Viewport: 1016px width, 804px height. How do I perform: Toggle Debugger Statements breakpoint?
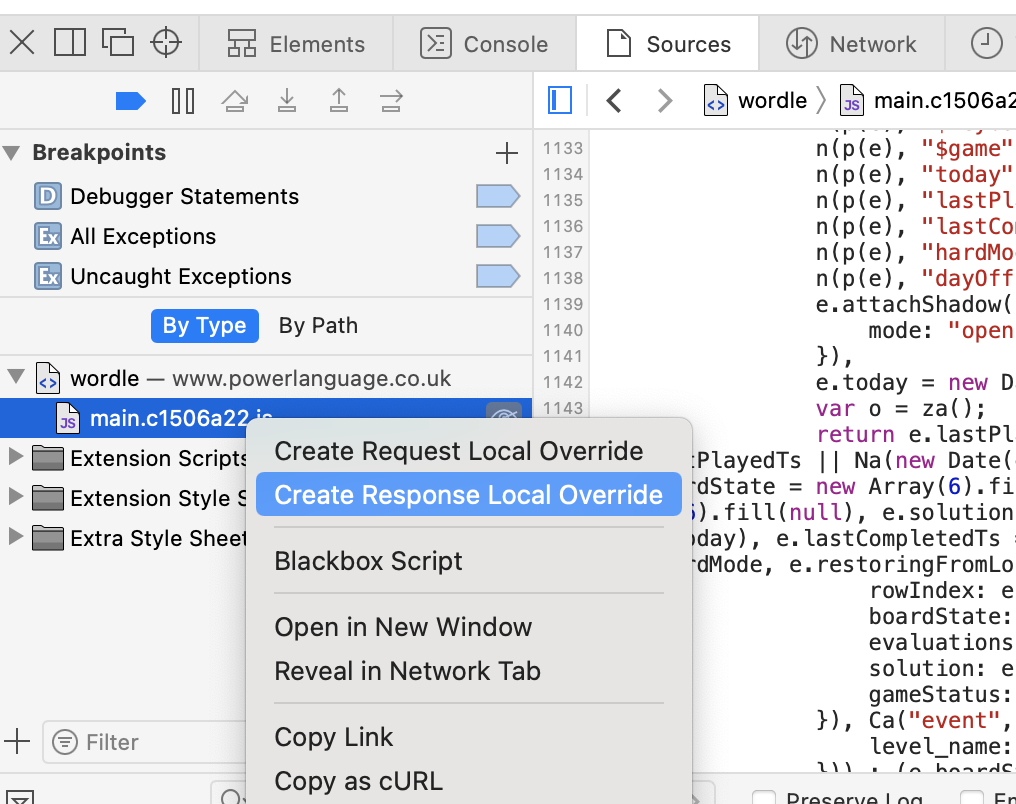coord(498,196)
